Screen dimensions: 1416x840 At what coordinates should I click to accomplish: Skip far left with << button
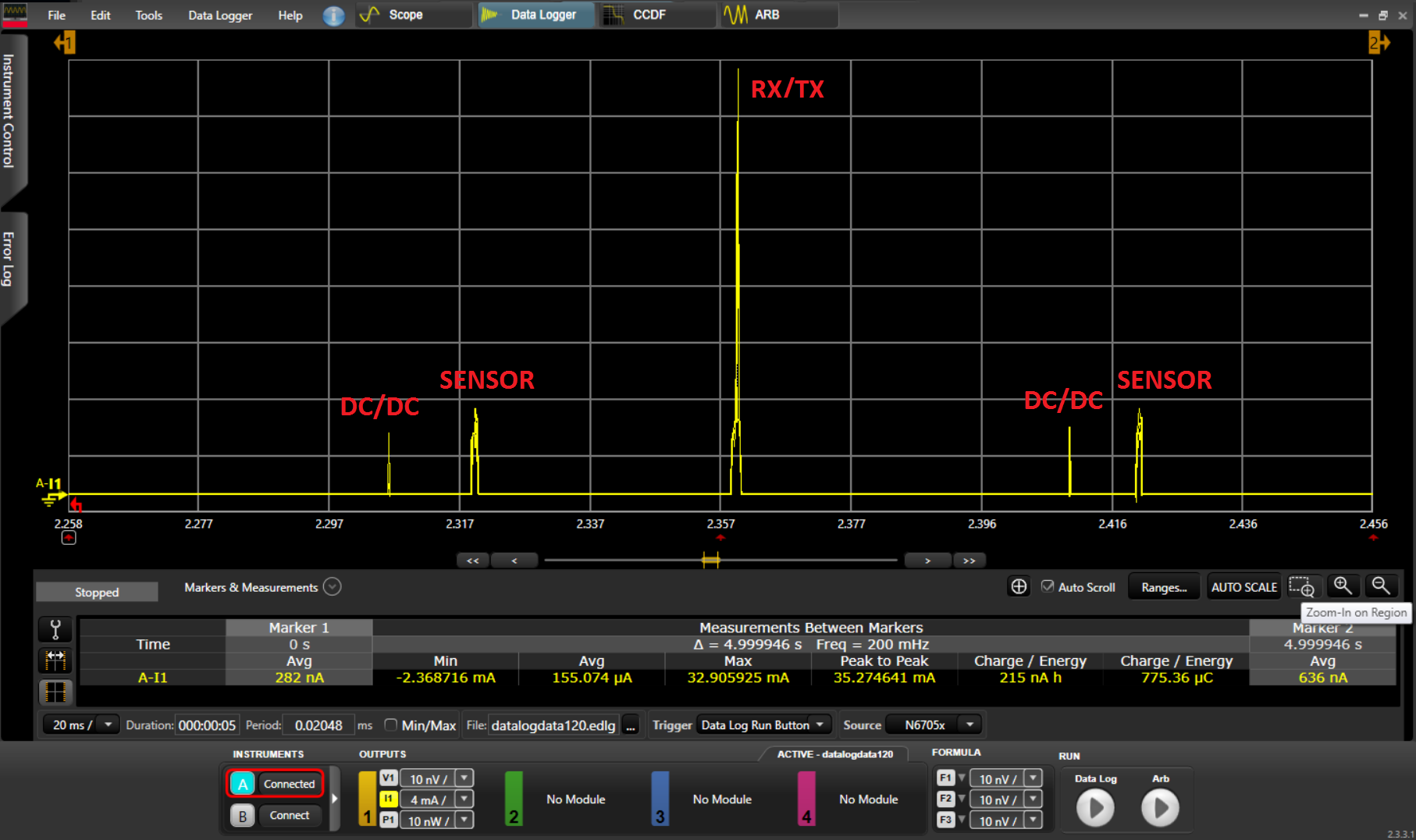473,561
